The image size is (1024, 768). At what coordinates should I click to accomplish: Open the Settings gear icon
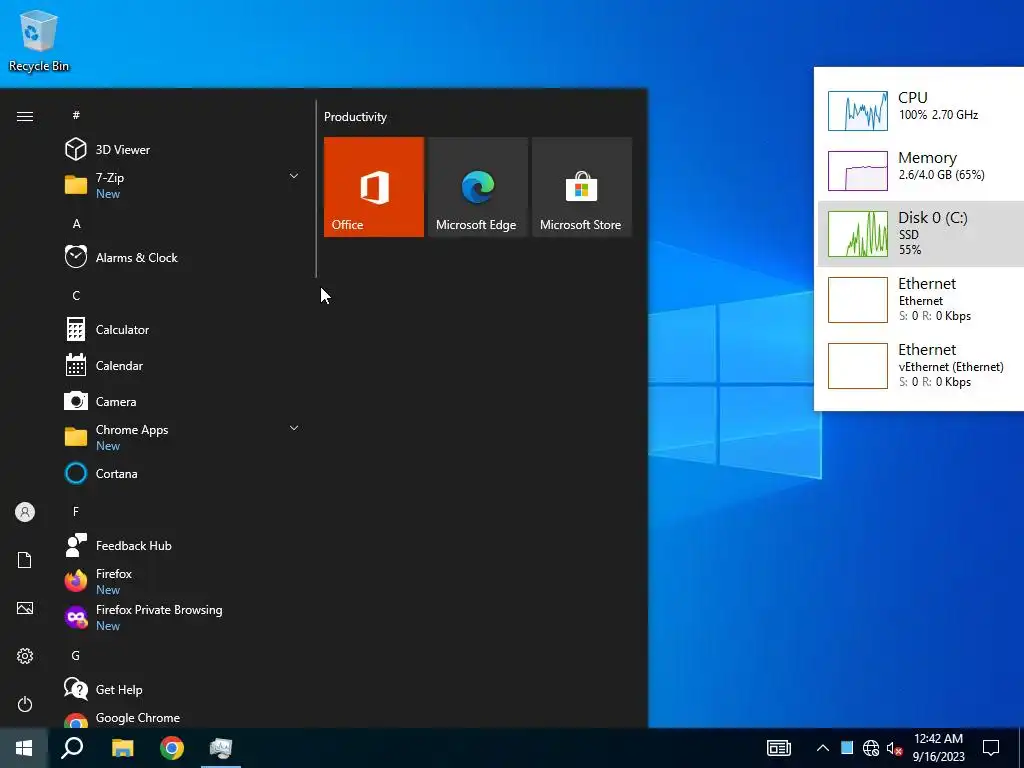coord(25,656)
